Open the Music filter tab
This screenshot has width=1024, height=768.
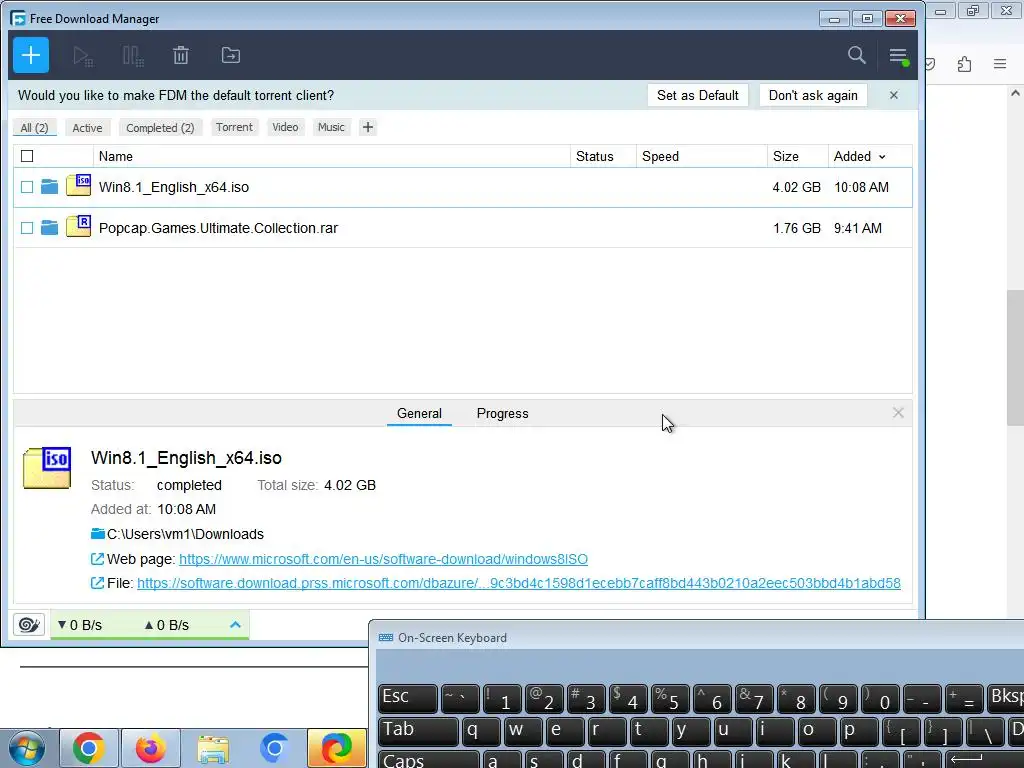(331, 127)
